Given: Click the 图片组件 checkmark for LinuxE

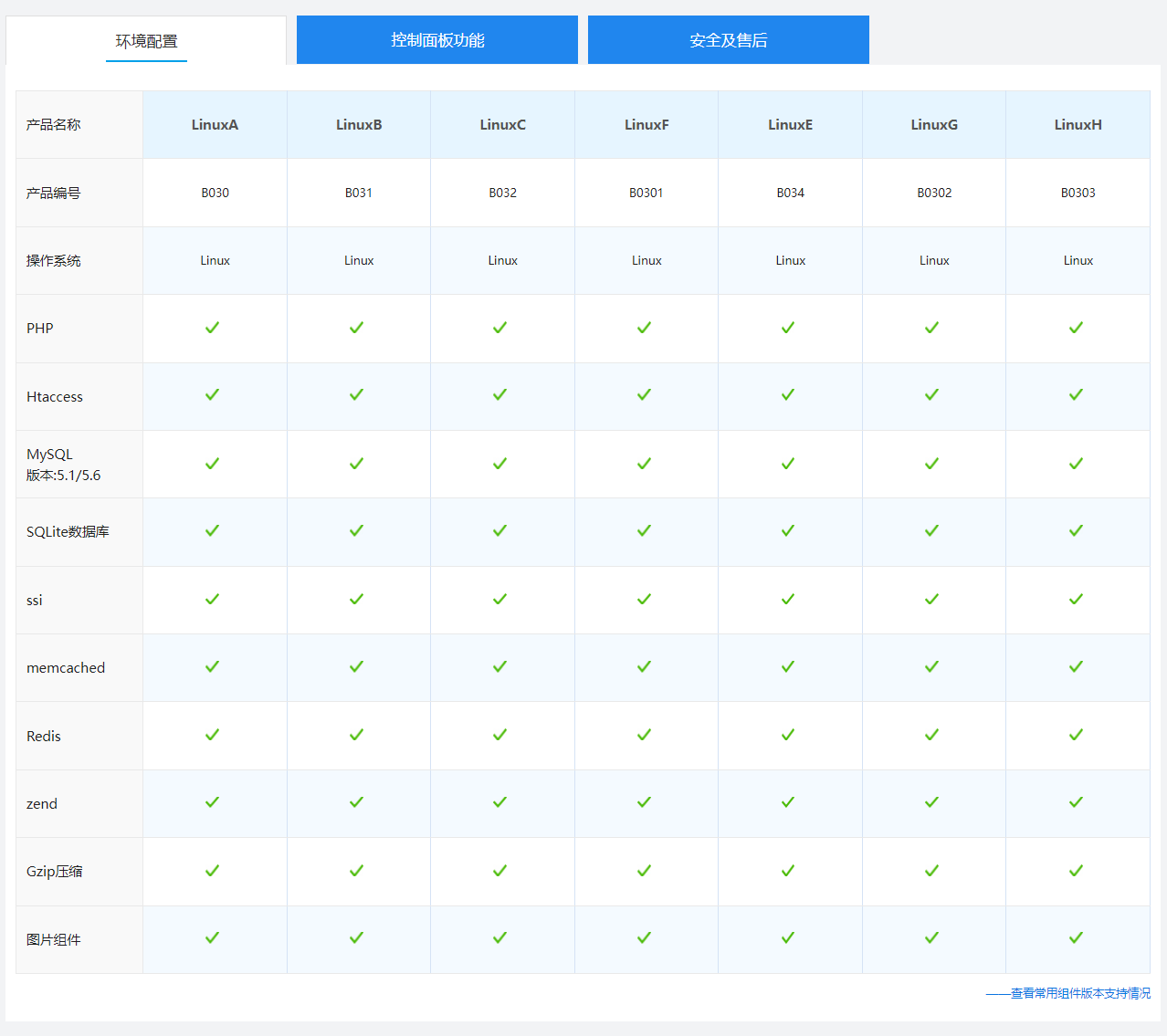Looking at the screenshot, I should click(x=788, y=937).
